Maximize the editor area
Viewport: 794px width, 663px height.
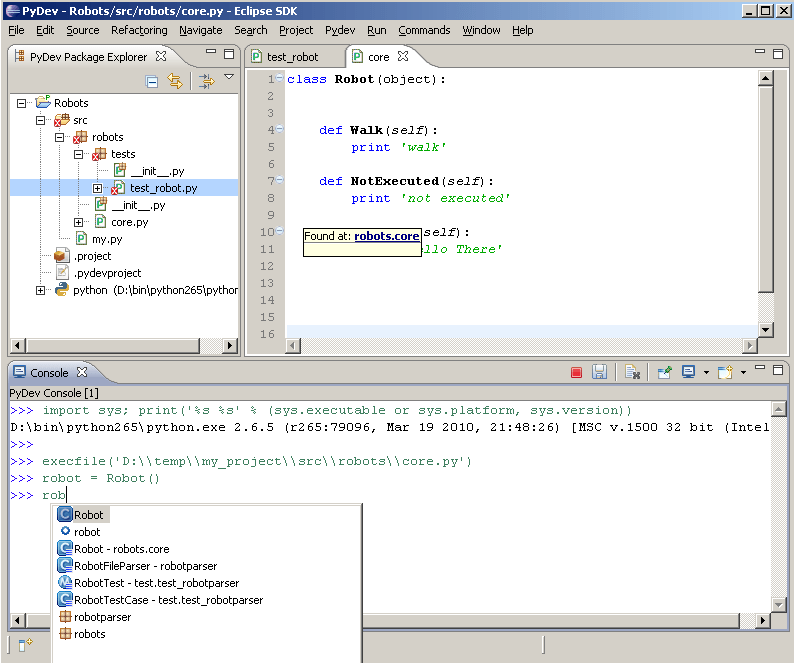(778, 54)
